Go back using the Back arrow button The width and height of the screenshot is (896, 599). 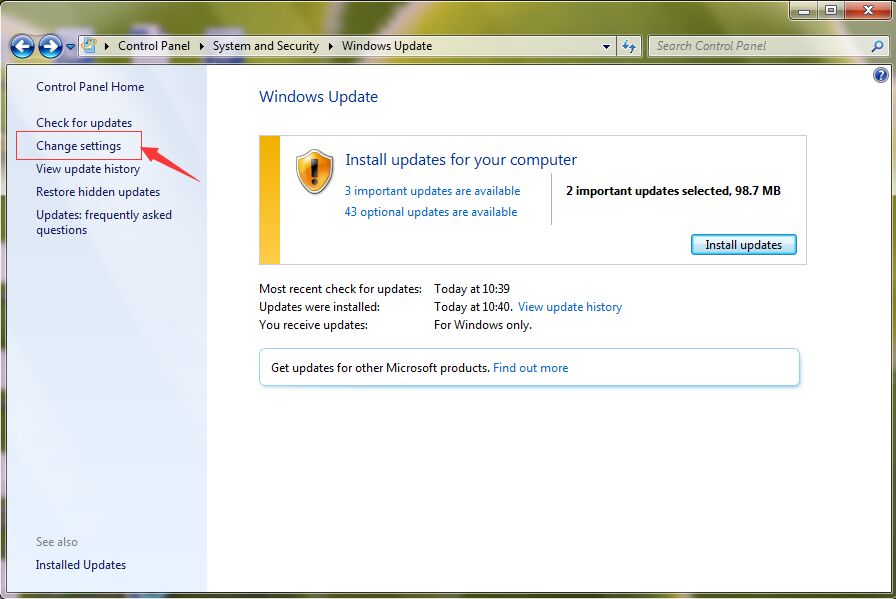[22, 46]
